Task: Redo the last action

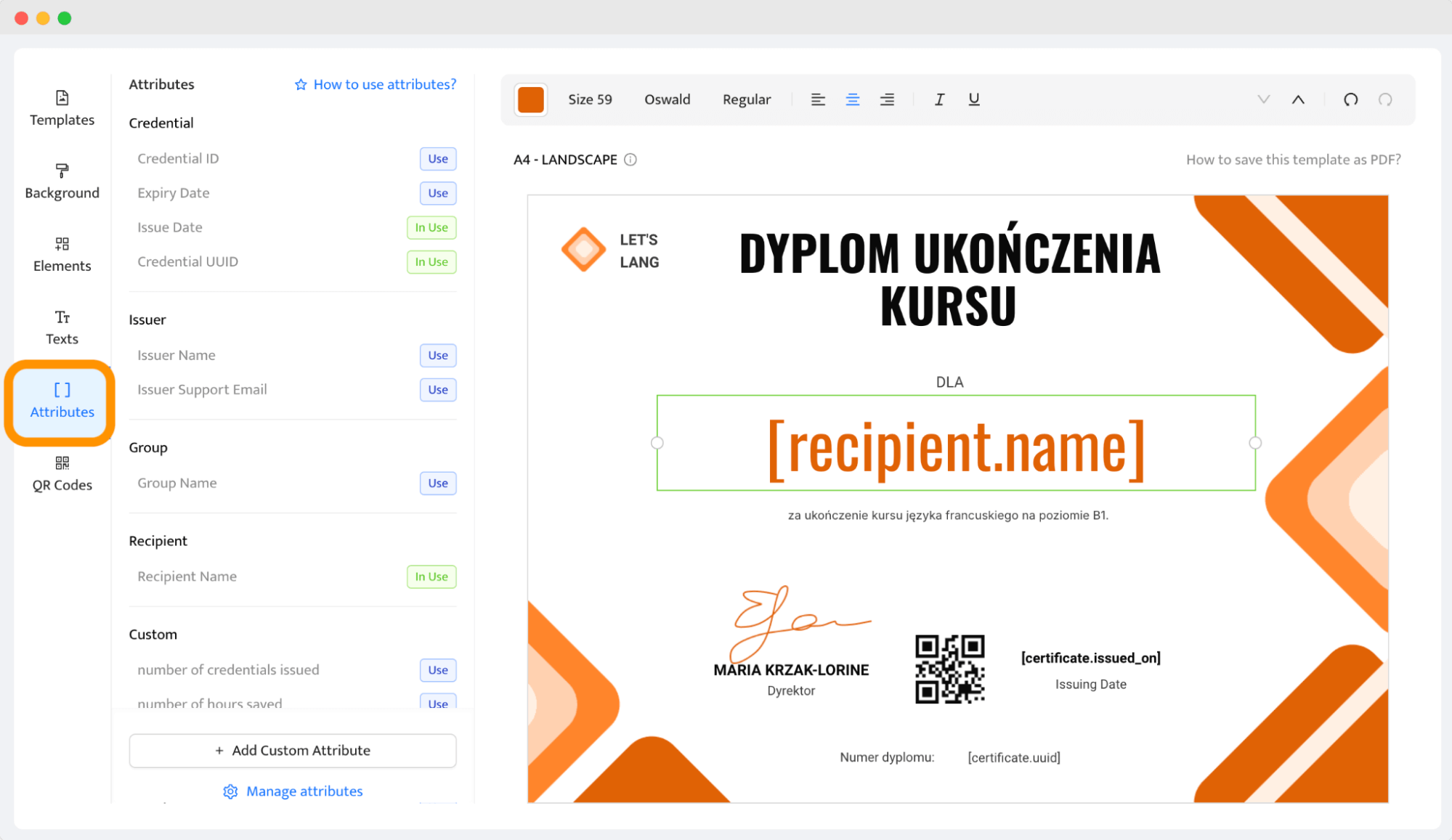Action: [1385, 99]
